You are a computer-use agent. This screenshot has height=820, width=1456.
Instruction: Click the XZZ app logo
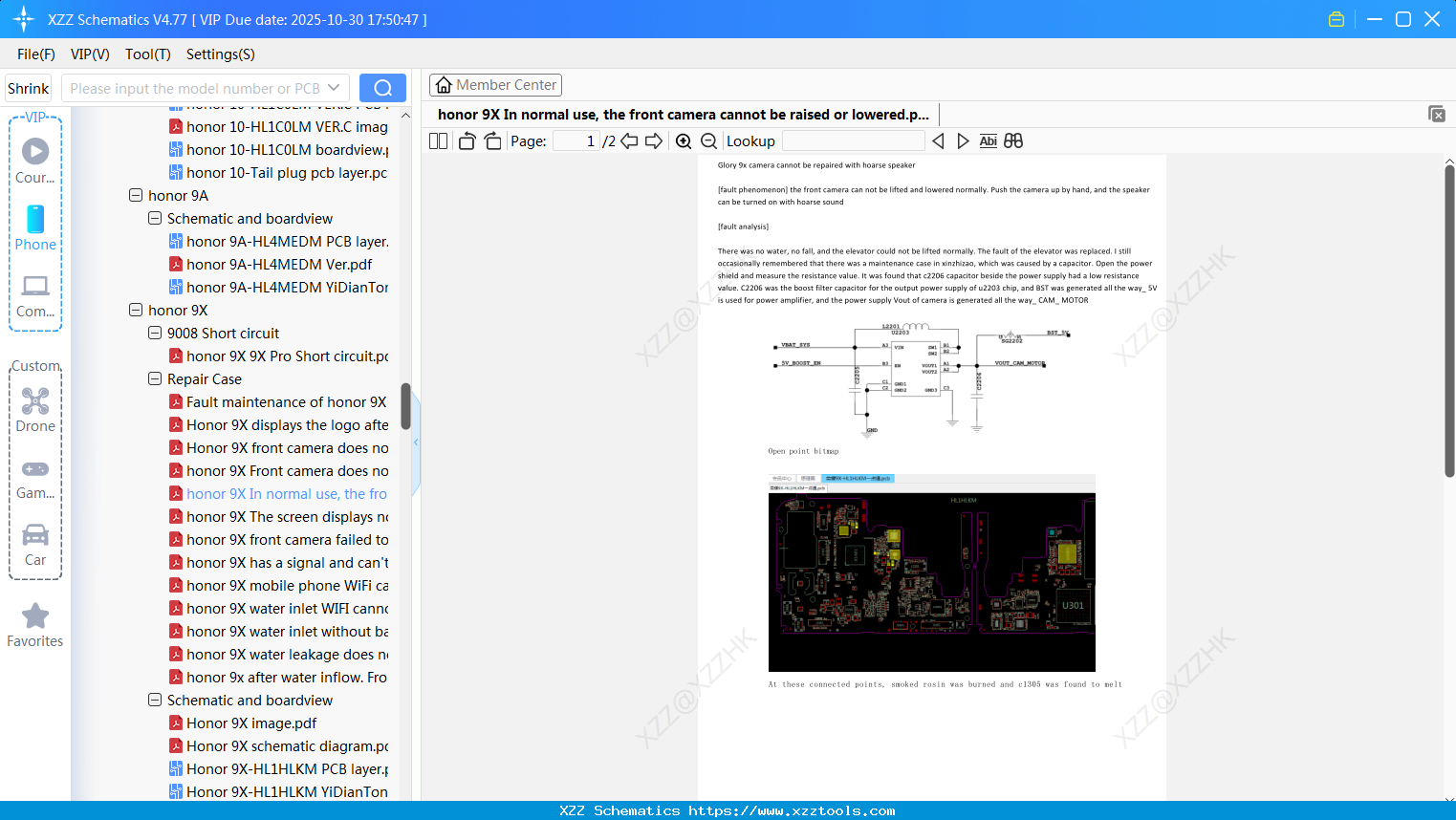click(24, 19)
